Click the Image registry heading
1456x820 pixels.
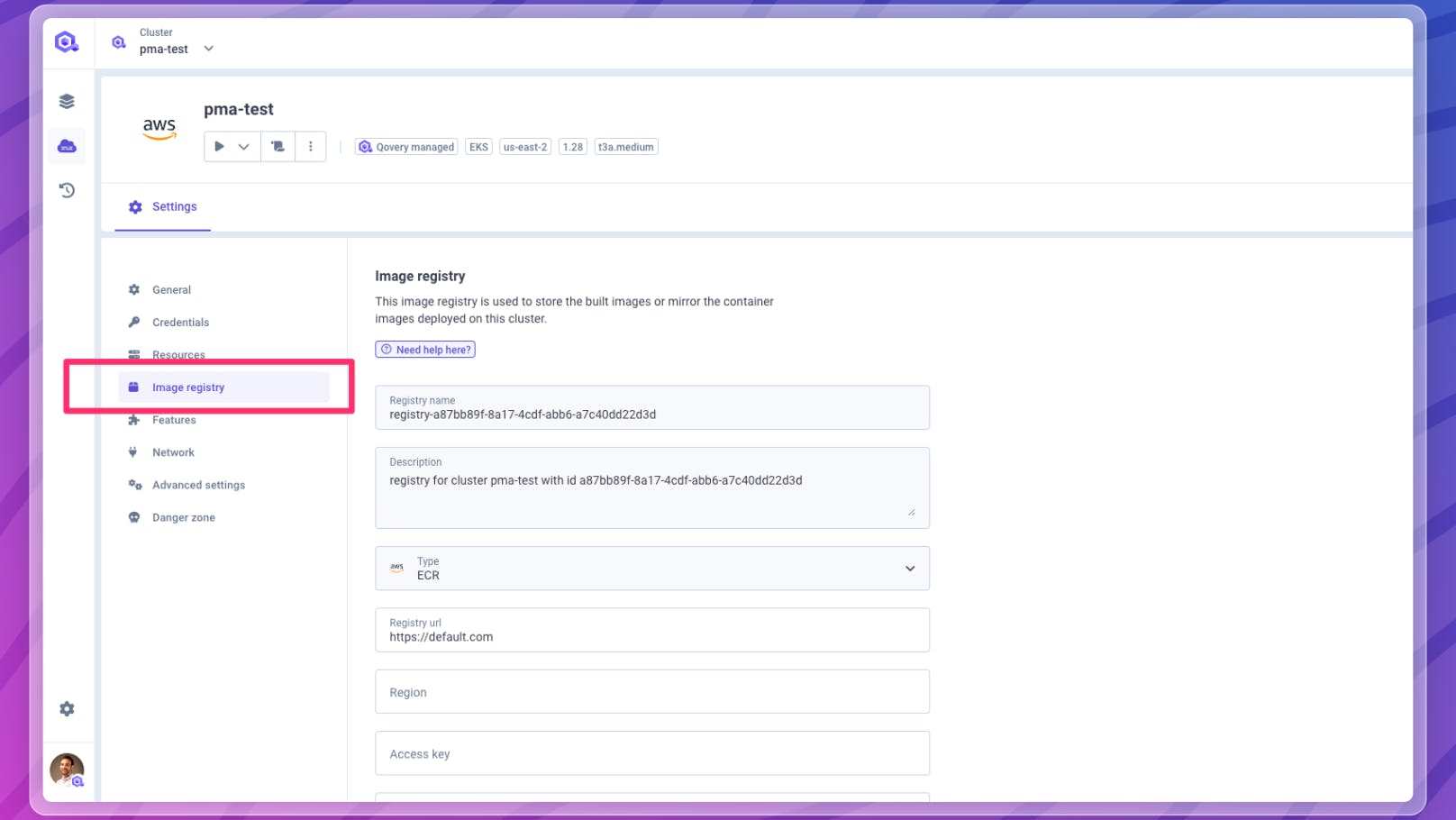421,276
